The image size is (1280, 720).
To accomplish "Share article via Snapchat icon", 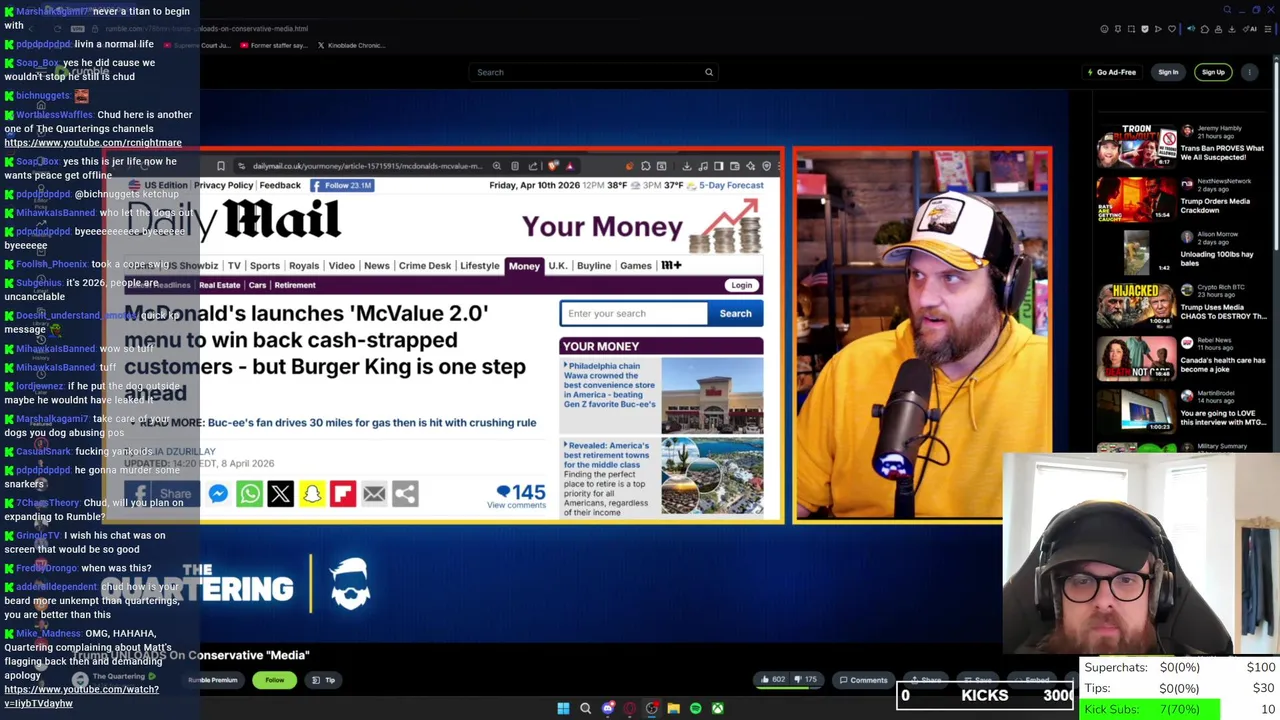I will pos(311,493).
